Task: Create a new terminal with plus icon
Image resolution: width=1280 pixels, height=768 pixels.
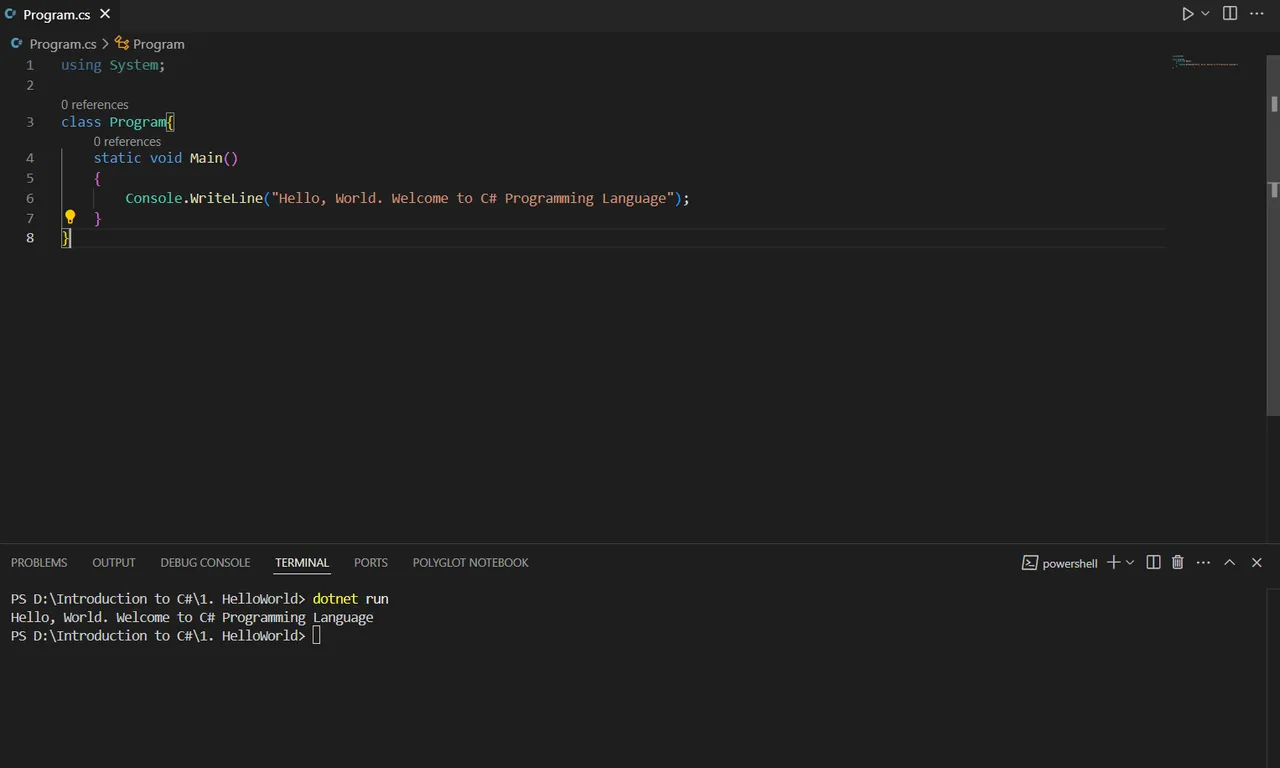Action: (x=1113, y=563)
